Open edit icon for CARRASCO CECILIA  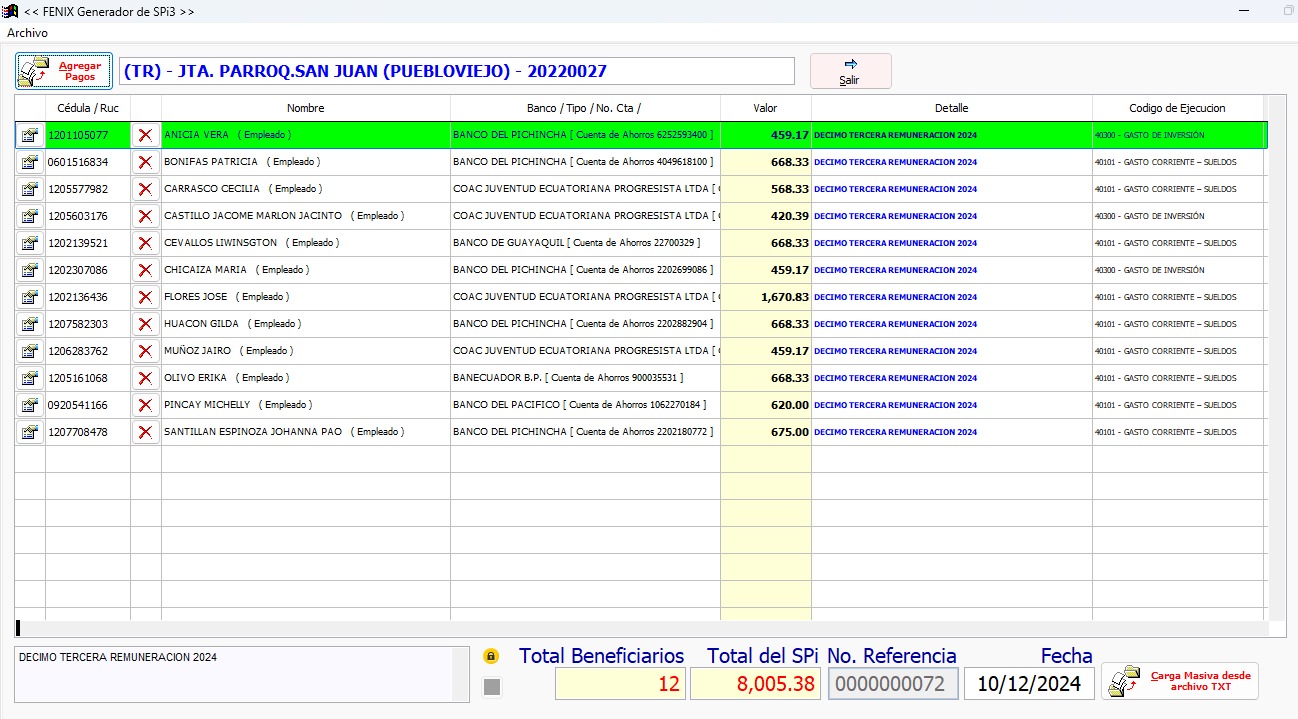coord(29,189)
